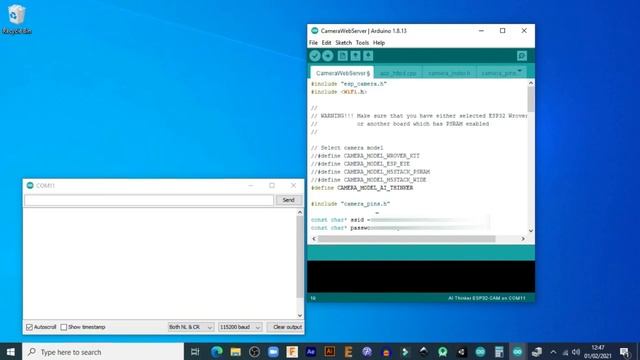Screen dimensions: 640x360
Task: Enable the Show timestamp checkbox
Action: (x=64, y=327)
